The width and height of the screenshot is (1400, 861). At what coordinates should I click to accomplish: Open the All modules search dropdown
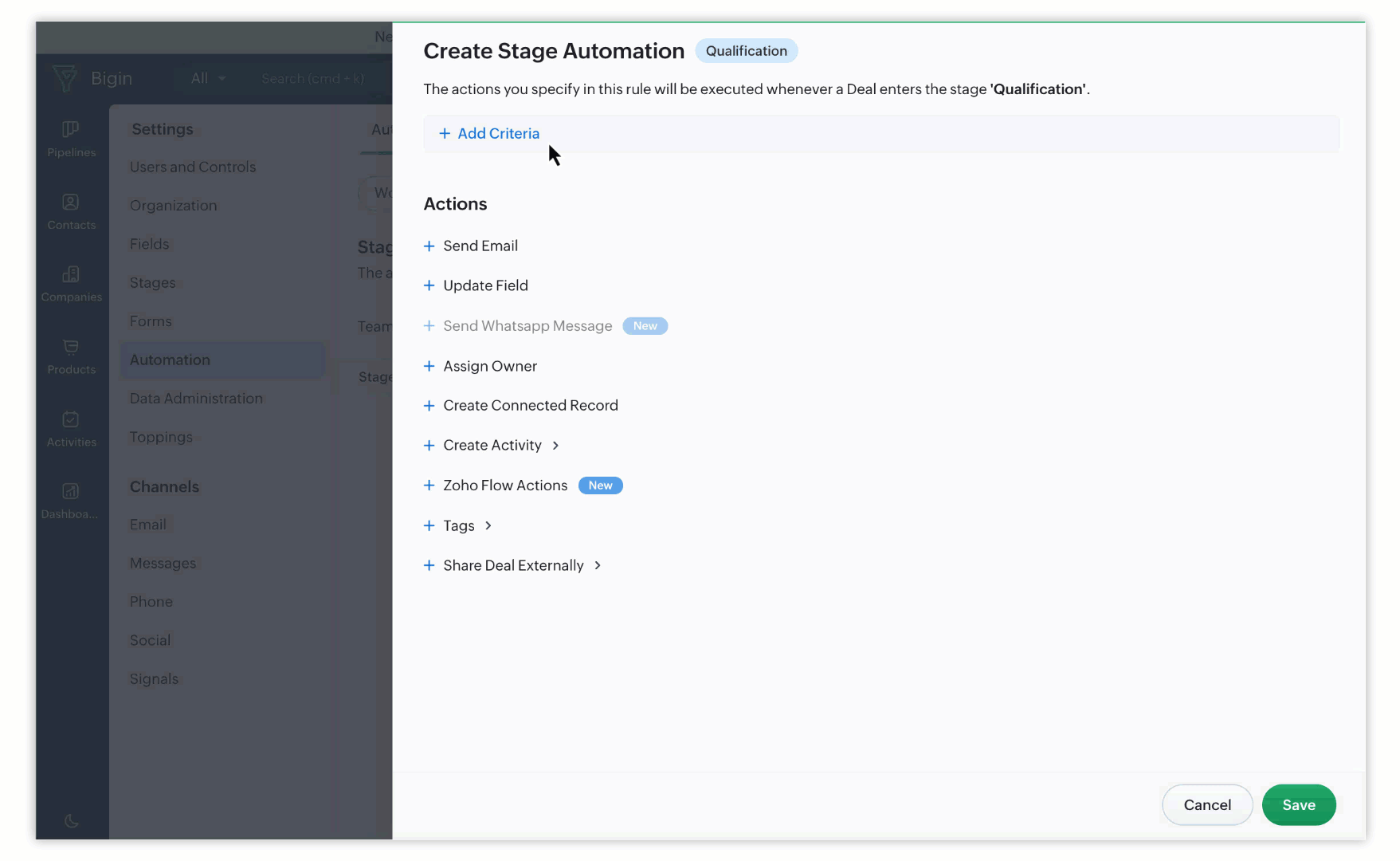(208, 78)
